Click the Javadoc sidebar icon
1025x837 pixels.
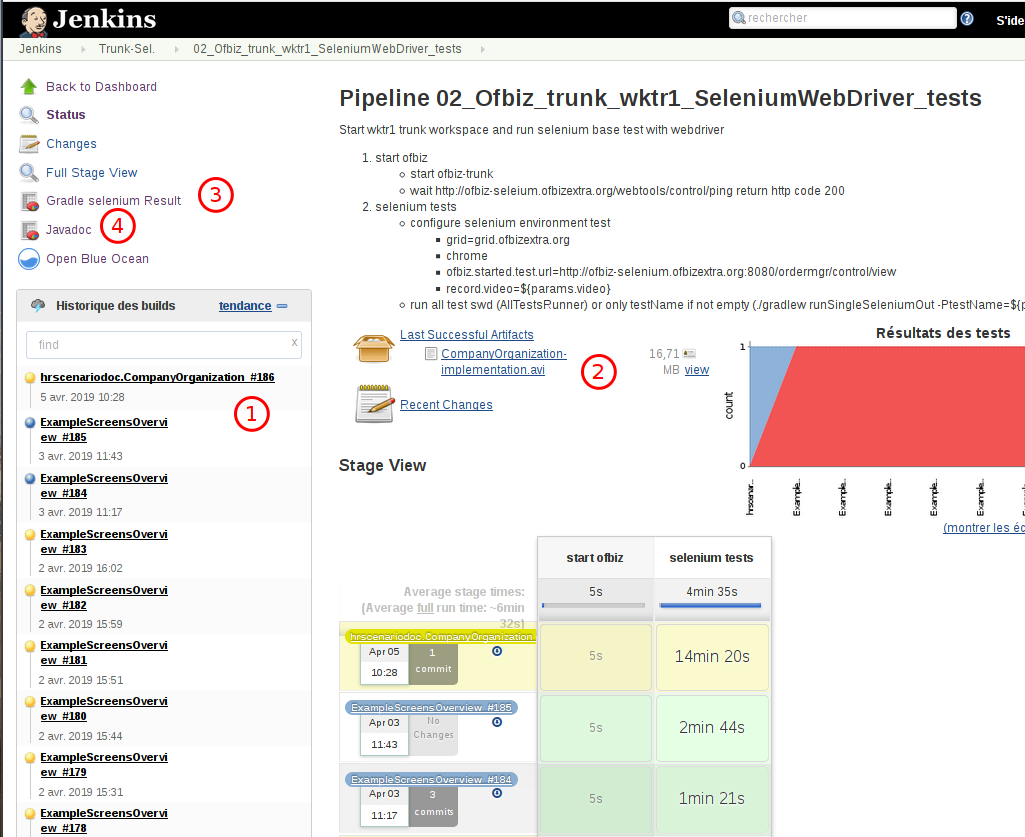click(29, 230)
